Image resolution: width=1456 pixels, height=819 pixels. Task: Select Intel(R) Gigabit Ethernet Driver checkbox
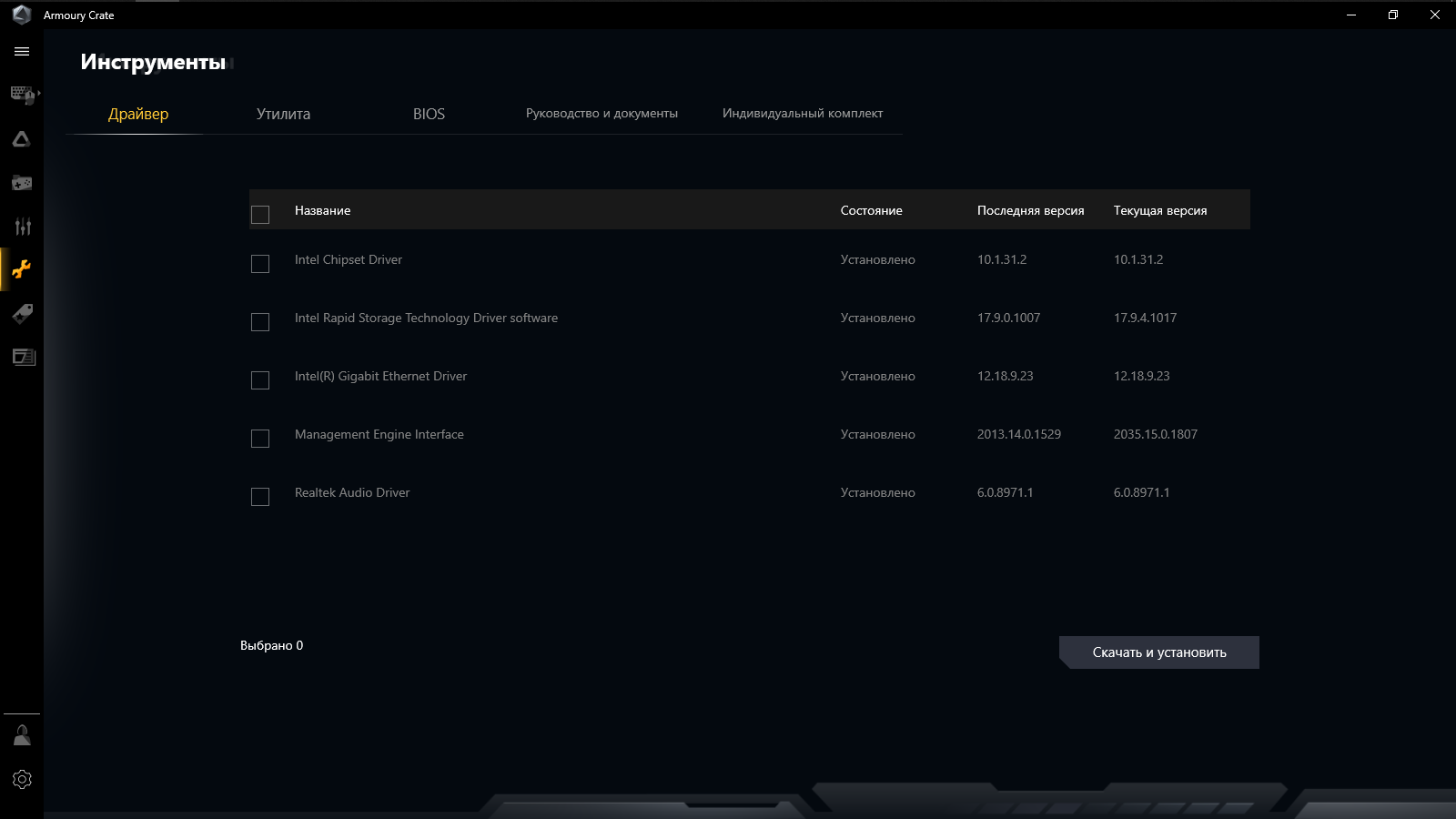click(260, 380)
